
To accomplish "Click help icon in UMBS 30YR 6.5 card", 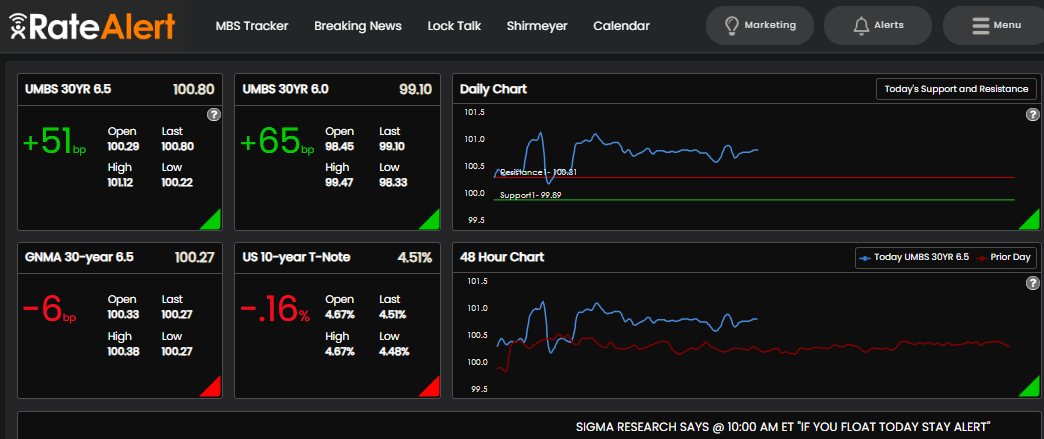I will click(213, 115).
